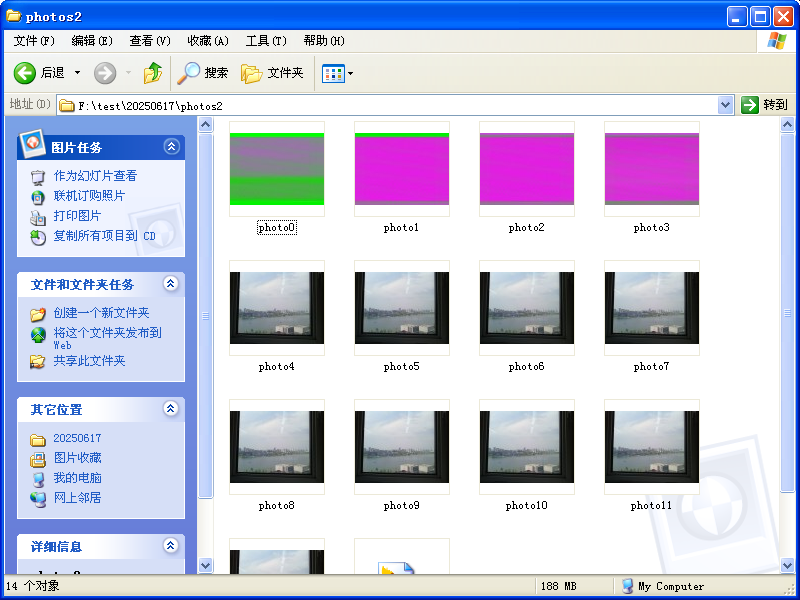The image size is (800, 600).
Task: Select the photo9 thumbnail
Action: [x=402, y=447]
